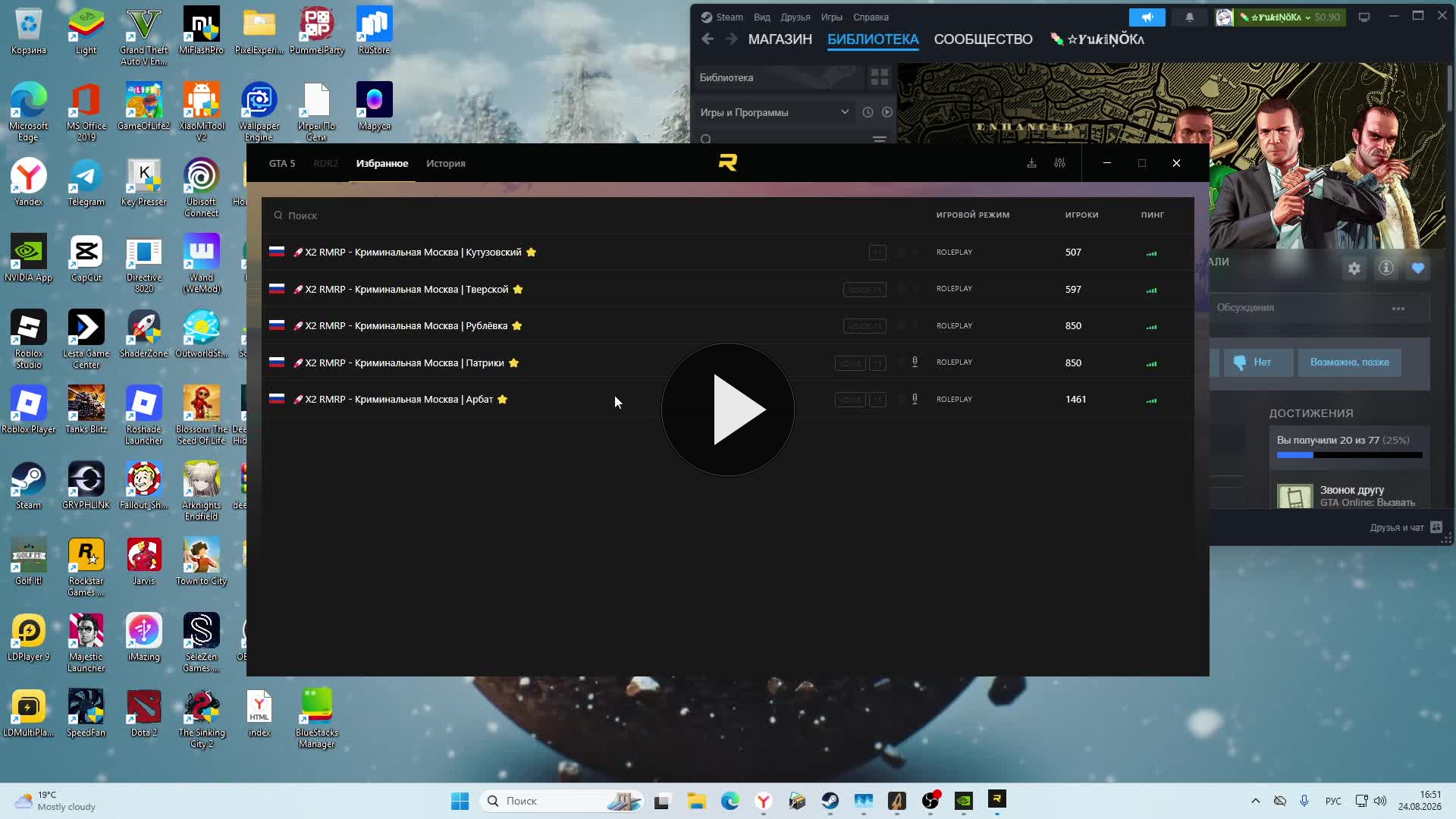Image resolution: width=1456 pixels, height=819 pixels.
Task: Switch to the GTA 5 tab
Action: [x=282, y=163]
